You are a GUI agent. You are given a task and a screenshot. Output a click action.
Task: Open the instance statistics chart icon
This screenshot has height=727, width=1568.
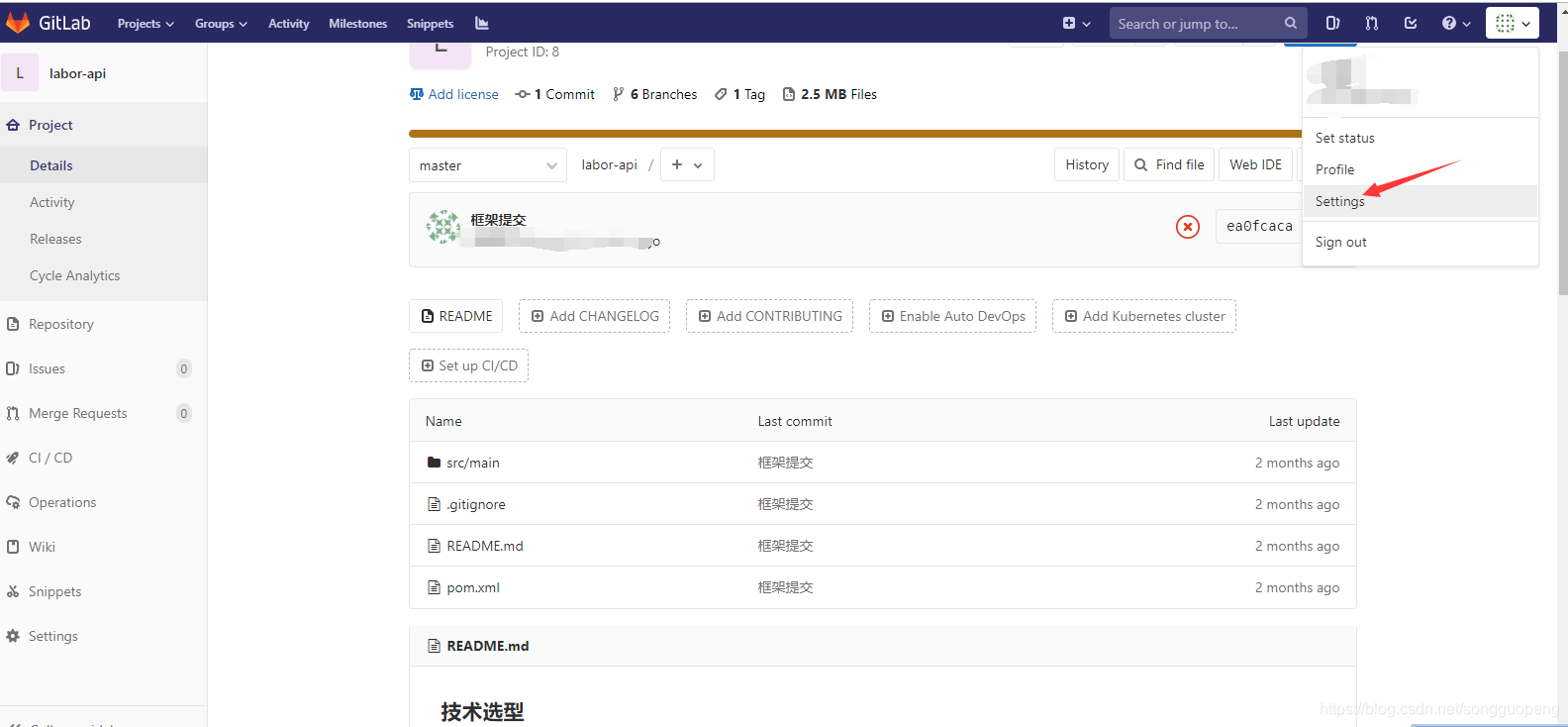point(482,23)
